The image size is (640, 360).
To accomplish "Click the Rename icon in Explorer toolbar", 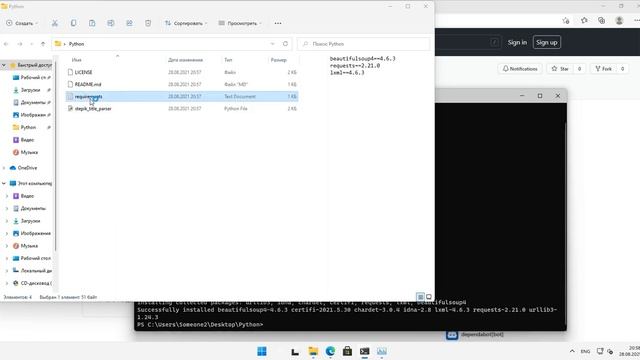I will [x=111, y=23].
